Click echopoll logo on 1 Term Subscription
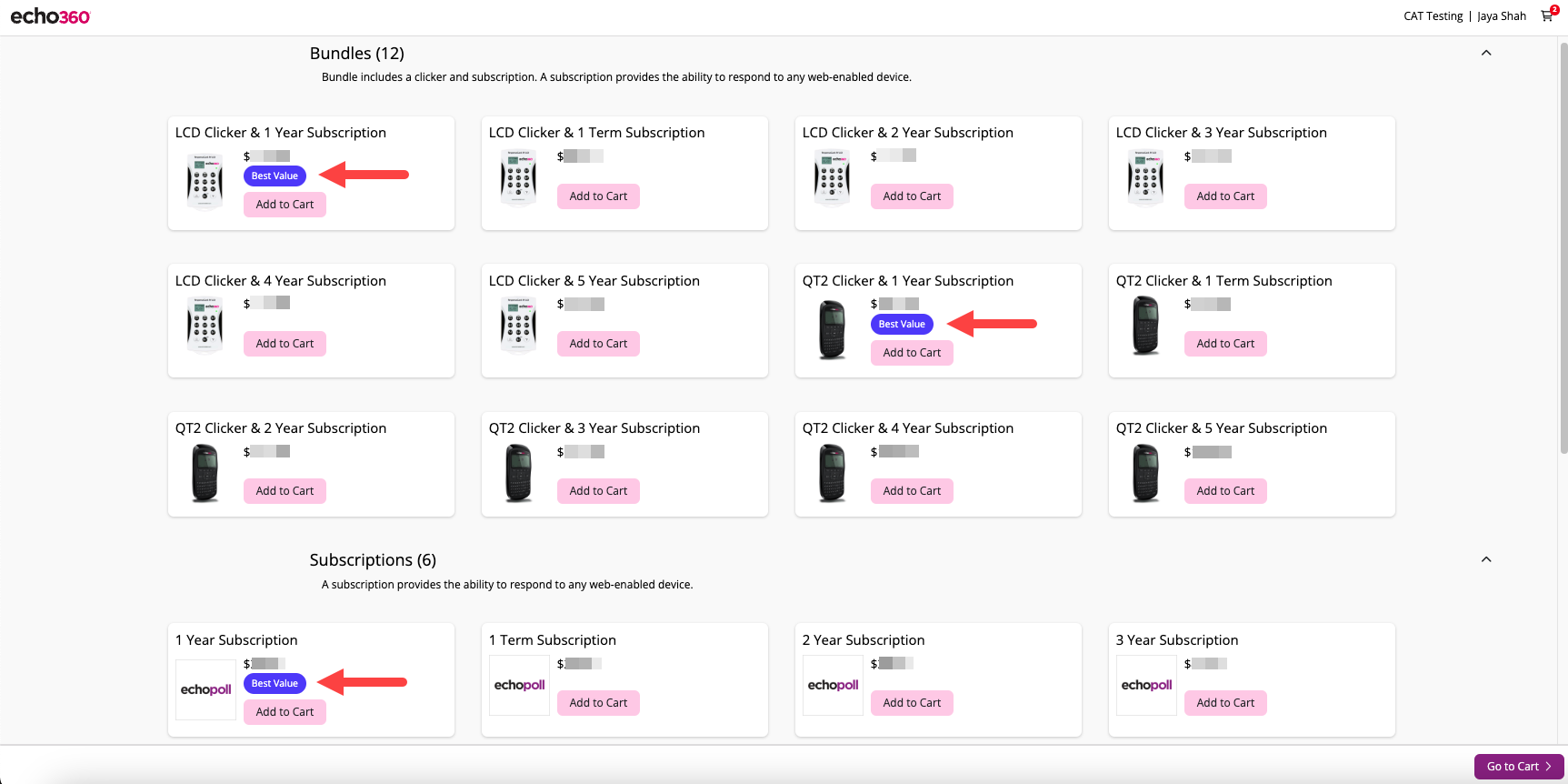The height and width of the screenshot is (784, 1568). click(519, 685)
